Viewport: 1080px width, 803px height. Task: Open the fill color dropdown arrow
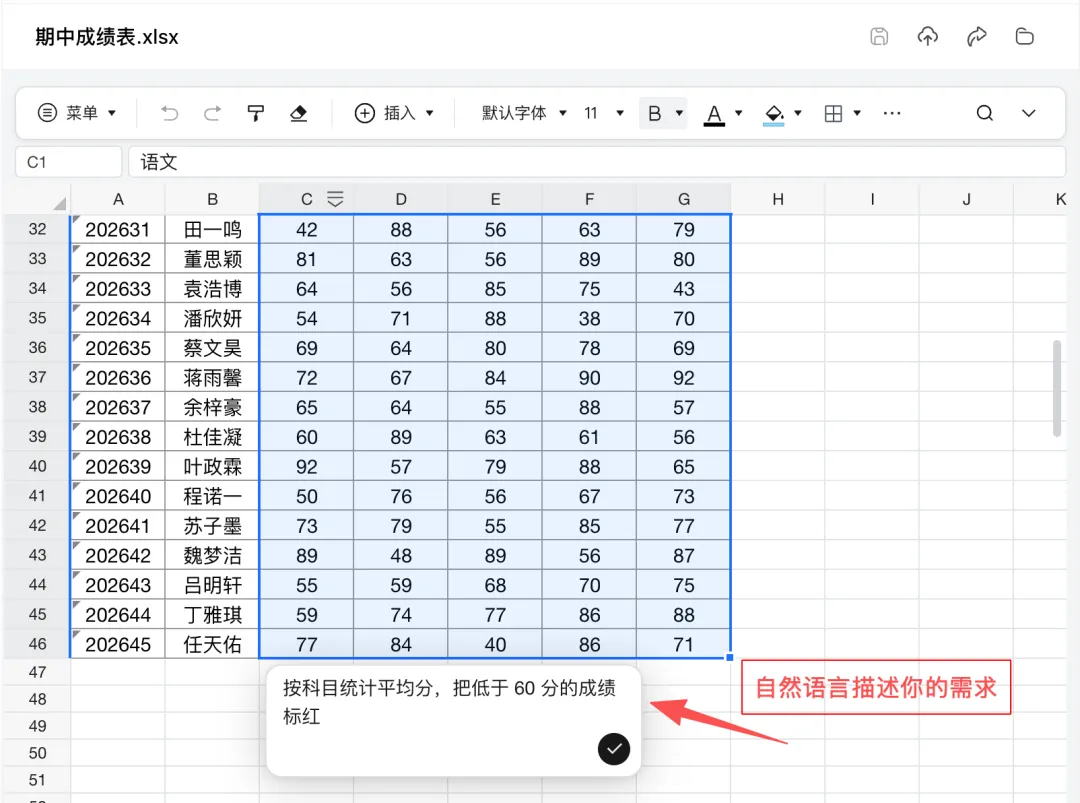click(x=798, y=113)
